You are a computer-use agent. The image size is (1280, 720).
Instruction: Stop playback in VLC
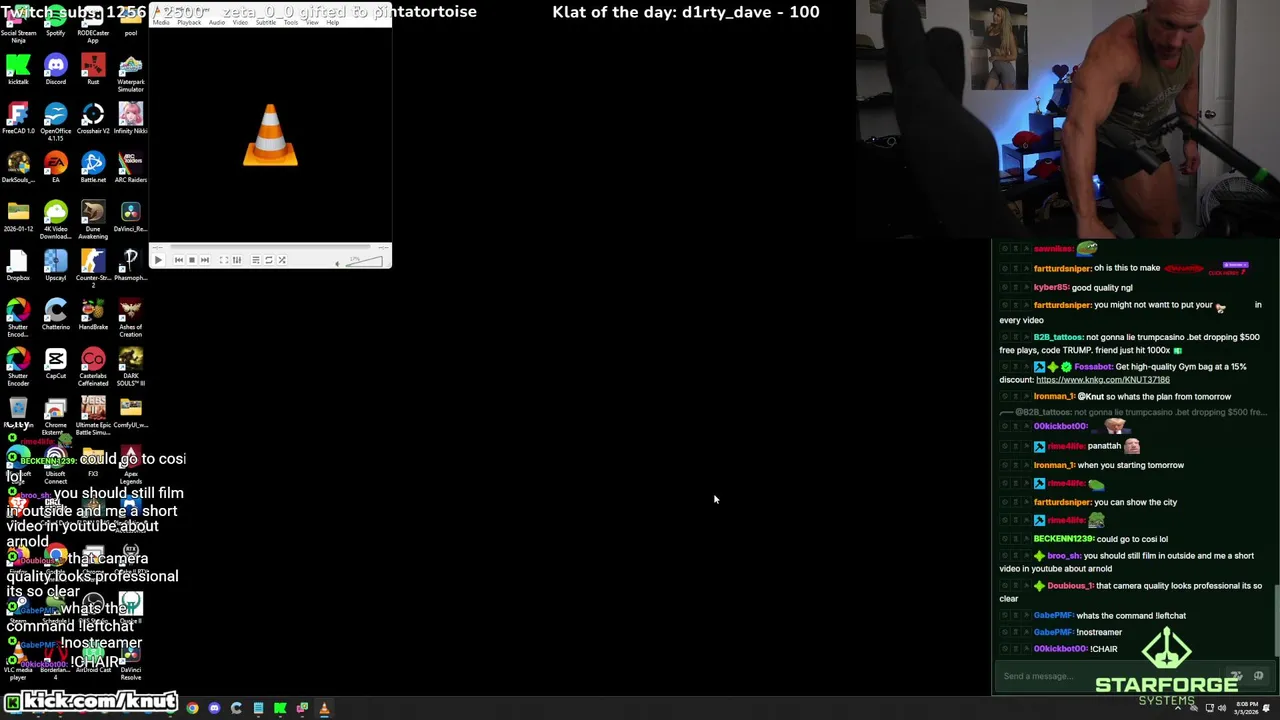click(192, 260)
